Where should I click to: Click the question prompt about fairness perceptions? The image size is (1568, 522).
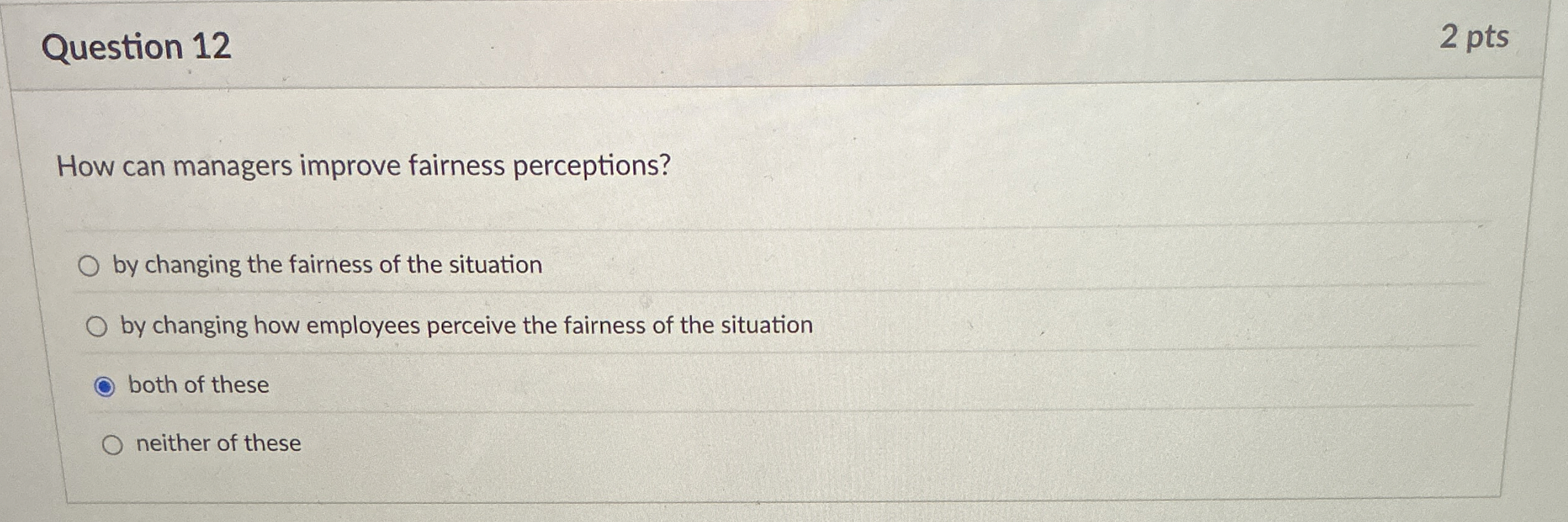[362, 166]
